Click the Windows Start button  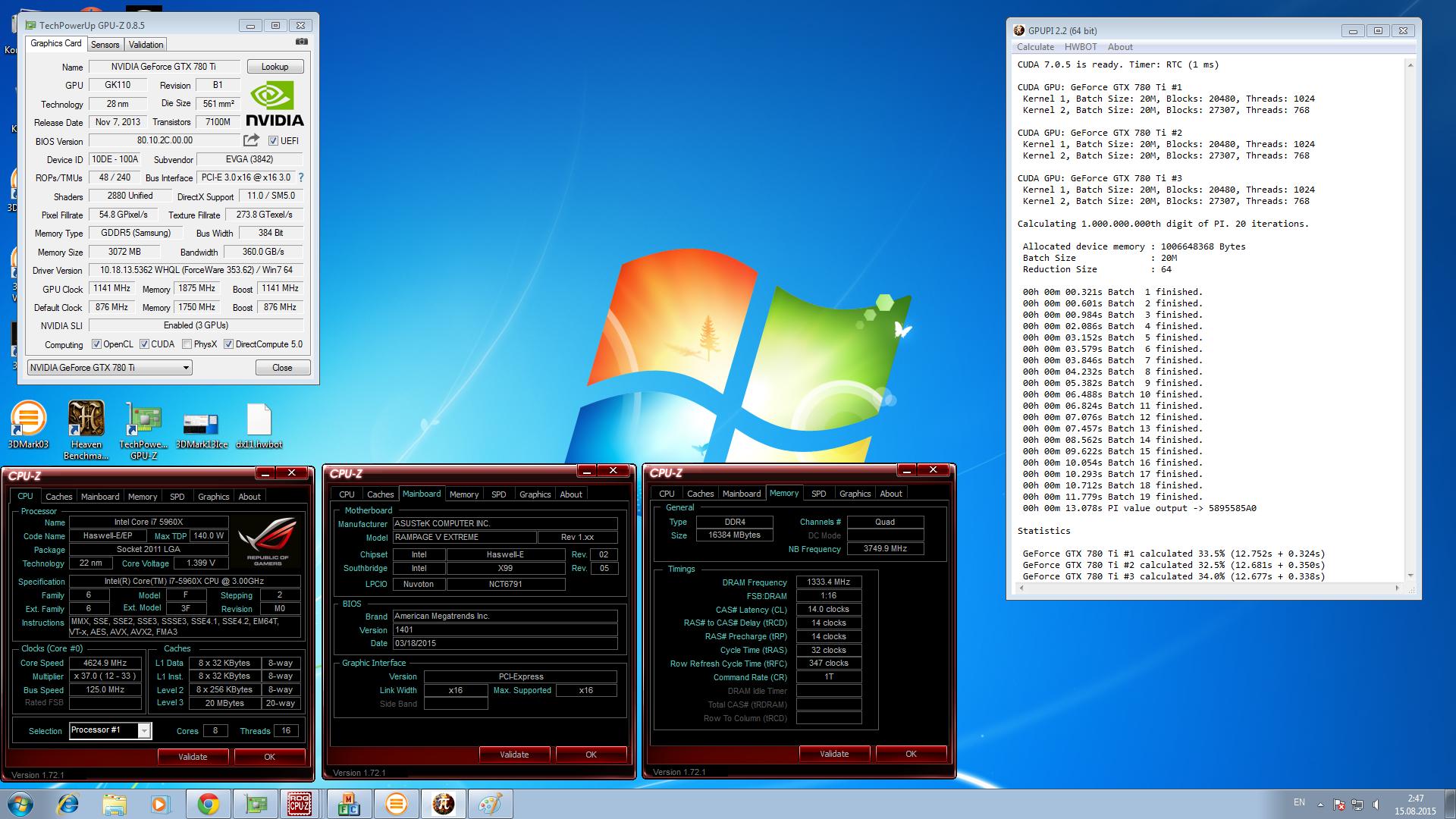tap(20, 804)
